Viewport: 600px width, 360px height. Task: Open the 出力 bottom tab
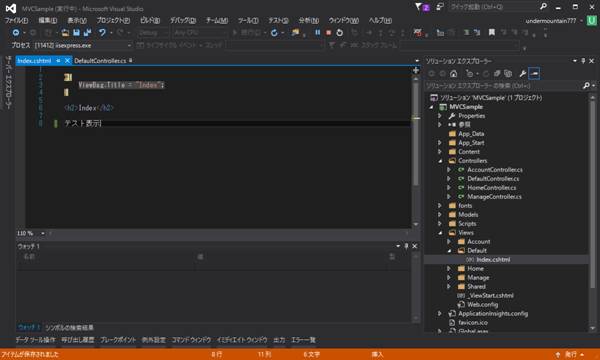click(279, 340)
